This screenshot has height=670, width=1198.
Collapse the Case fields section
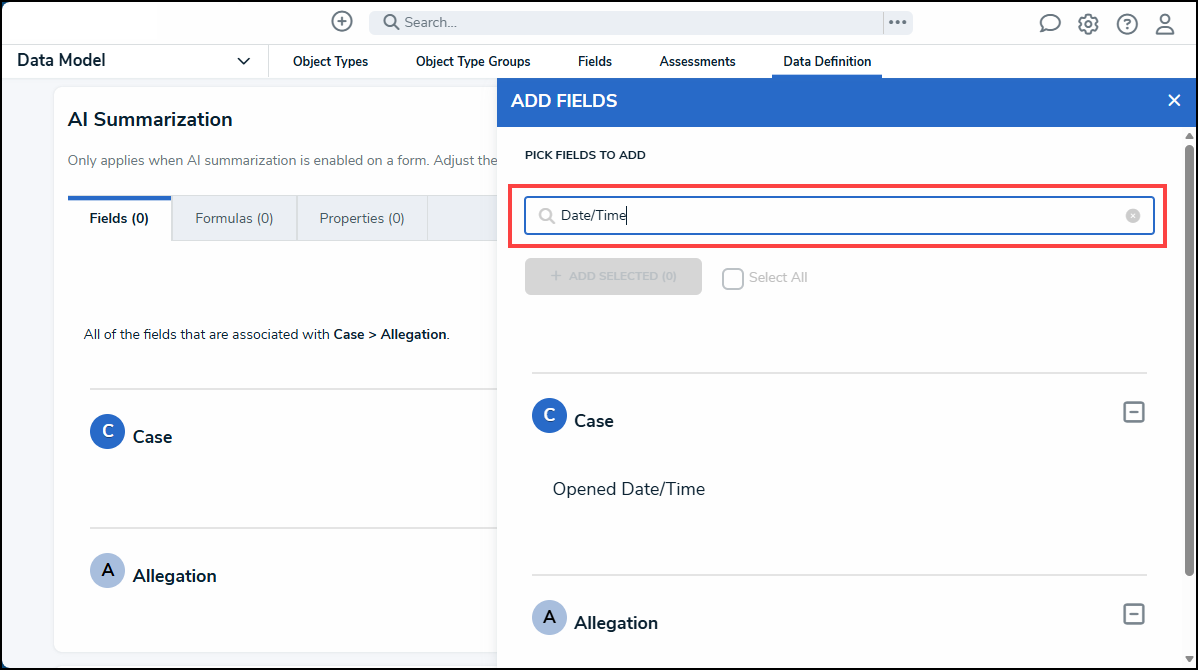(x=1133, y=412)
